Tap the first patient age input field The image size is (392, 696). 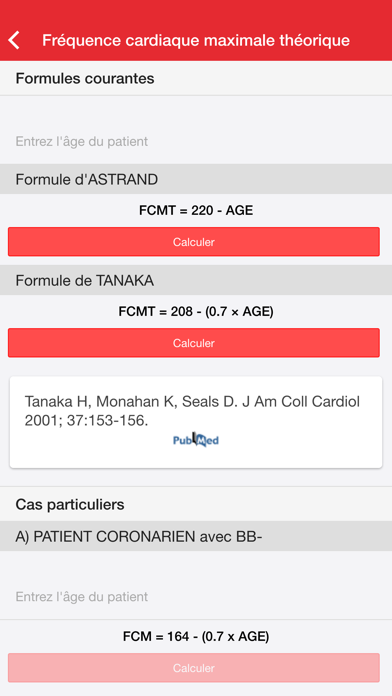click(196, 142)
